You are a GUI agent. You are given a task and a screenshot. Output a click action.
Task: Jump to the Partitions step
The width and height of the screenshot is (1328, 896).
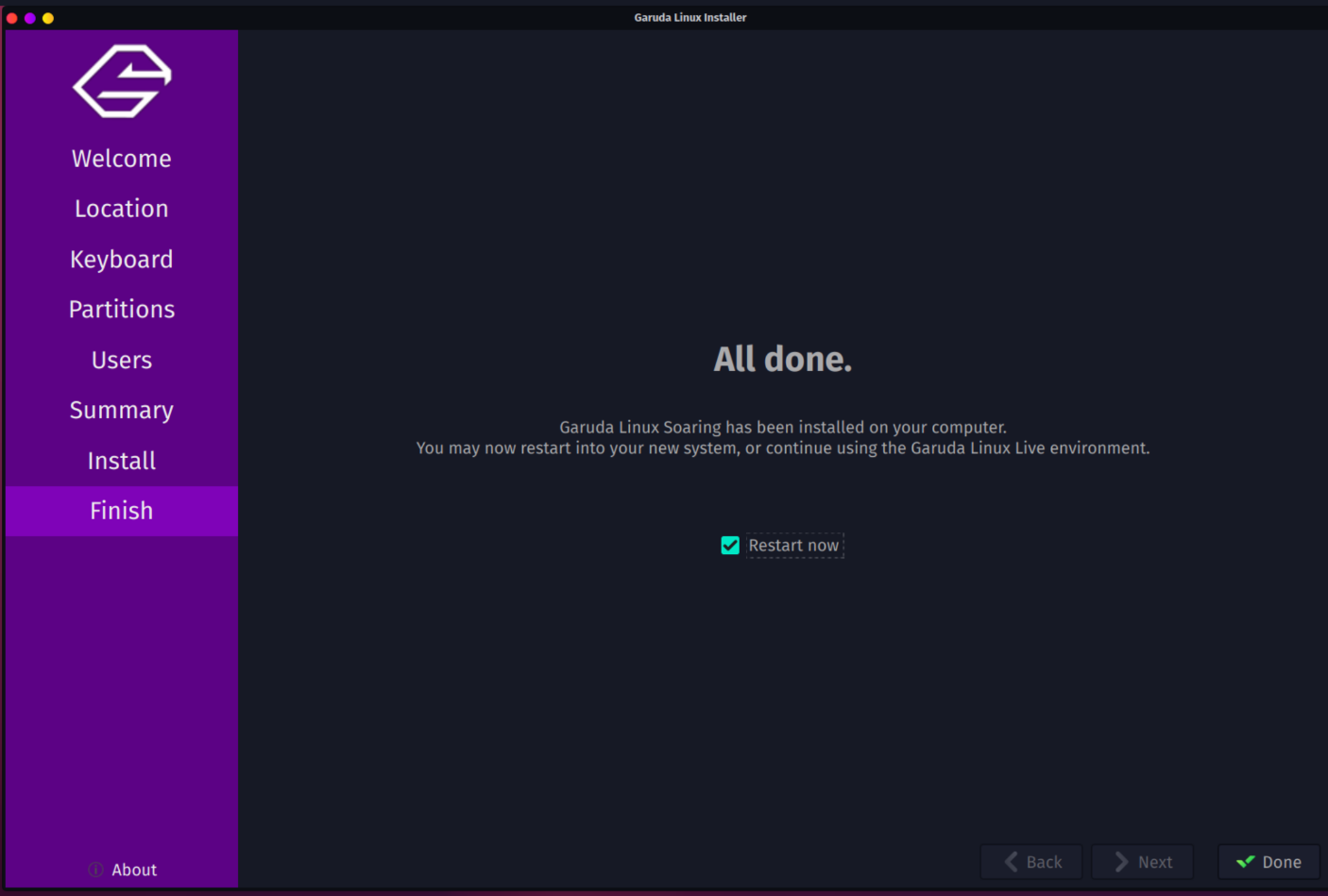pos(122,310)
